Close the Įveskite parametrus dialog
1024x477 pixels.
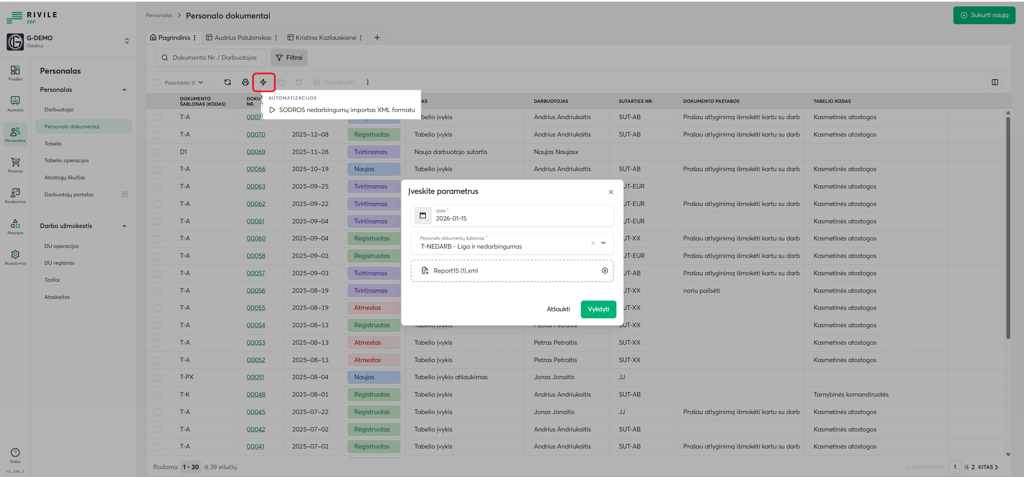611,192
